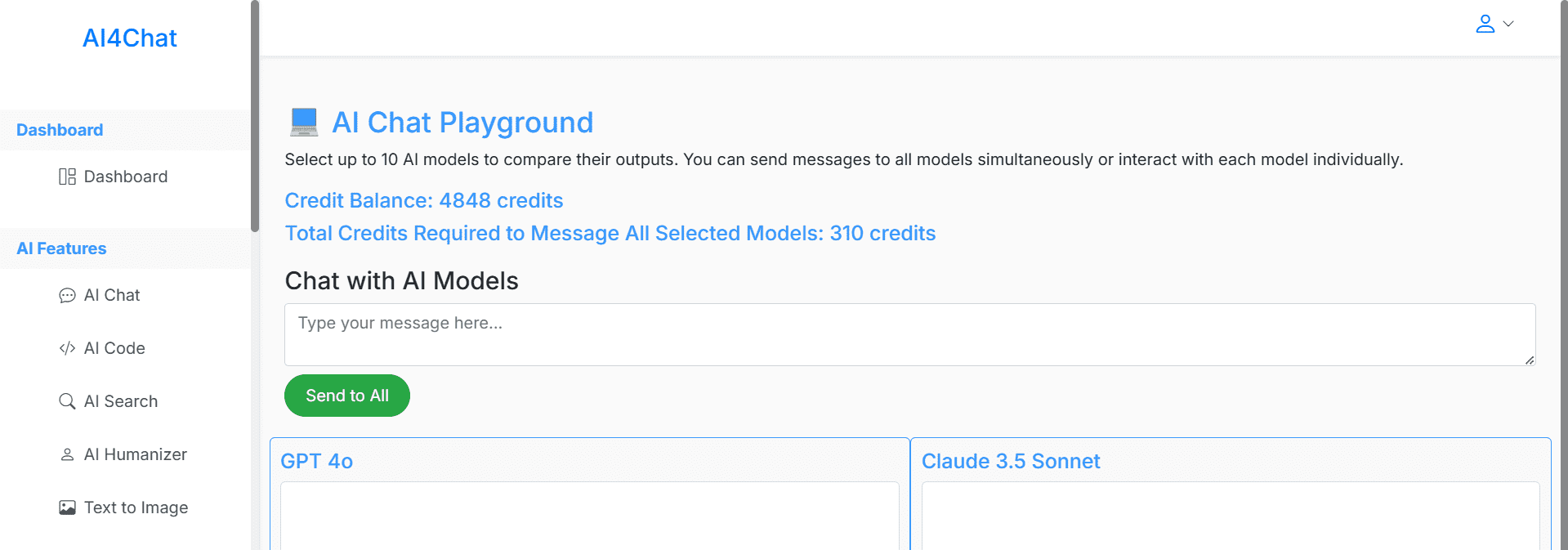Click the Dashboard grid icon
The height and width of the screenshot is (550, 1568).
pyautogui.click(x=67, y=177)
